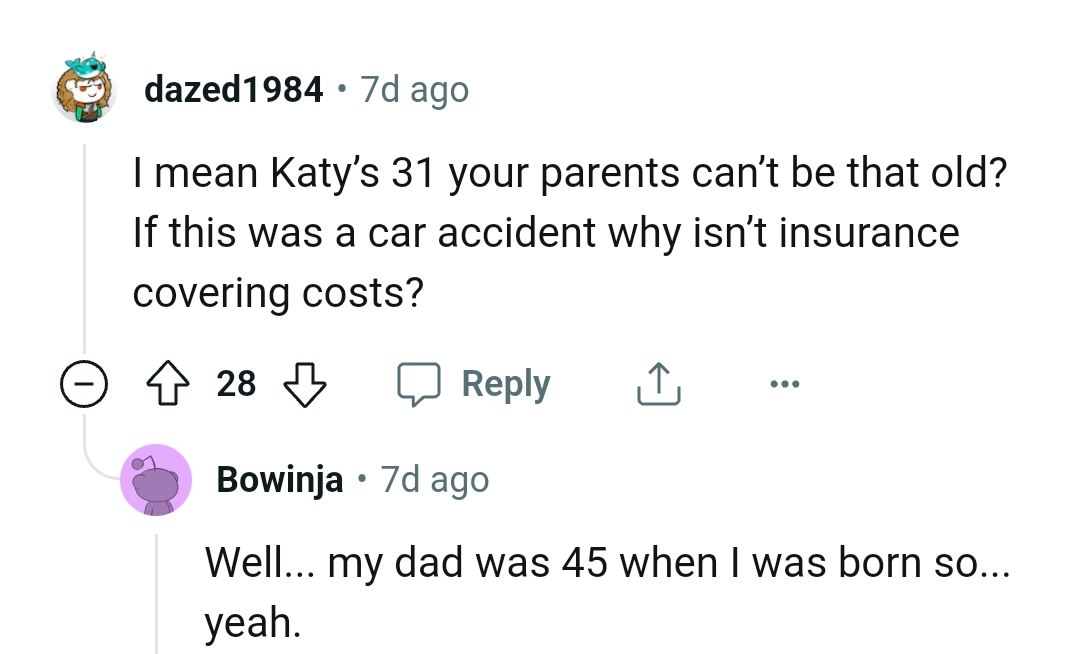The height and width of the screenshot is (654, 1079).
Task: Click the vote count showing 28
Action: [237, 383]
